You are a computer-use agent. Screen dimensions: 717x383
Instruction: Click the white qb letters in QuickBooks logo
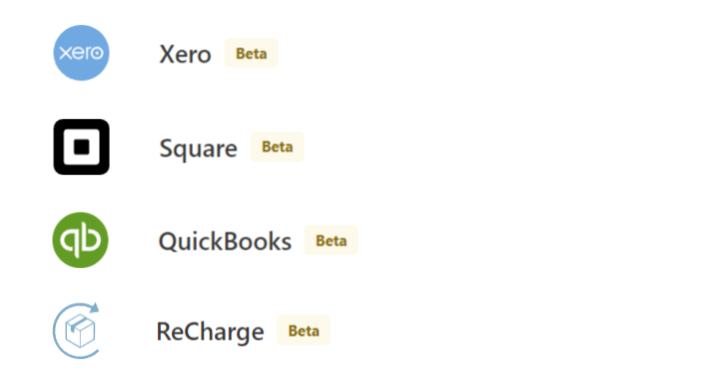tap(80, 240)
